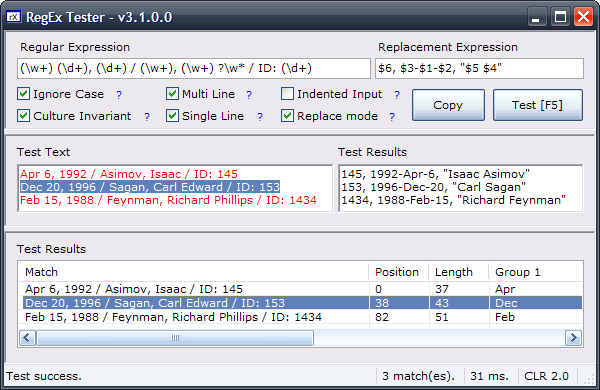Screen dimensions: 600x390
Task: Click the highlighted Sagan line in Test Text
Action: [x=150, y=187]
